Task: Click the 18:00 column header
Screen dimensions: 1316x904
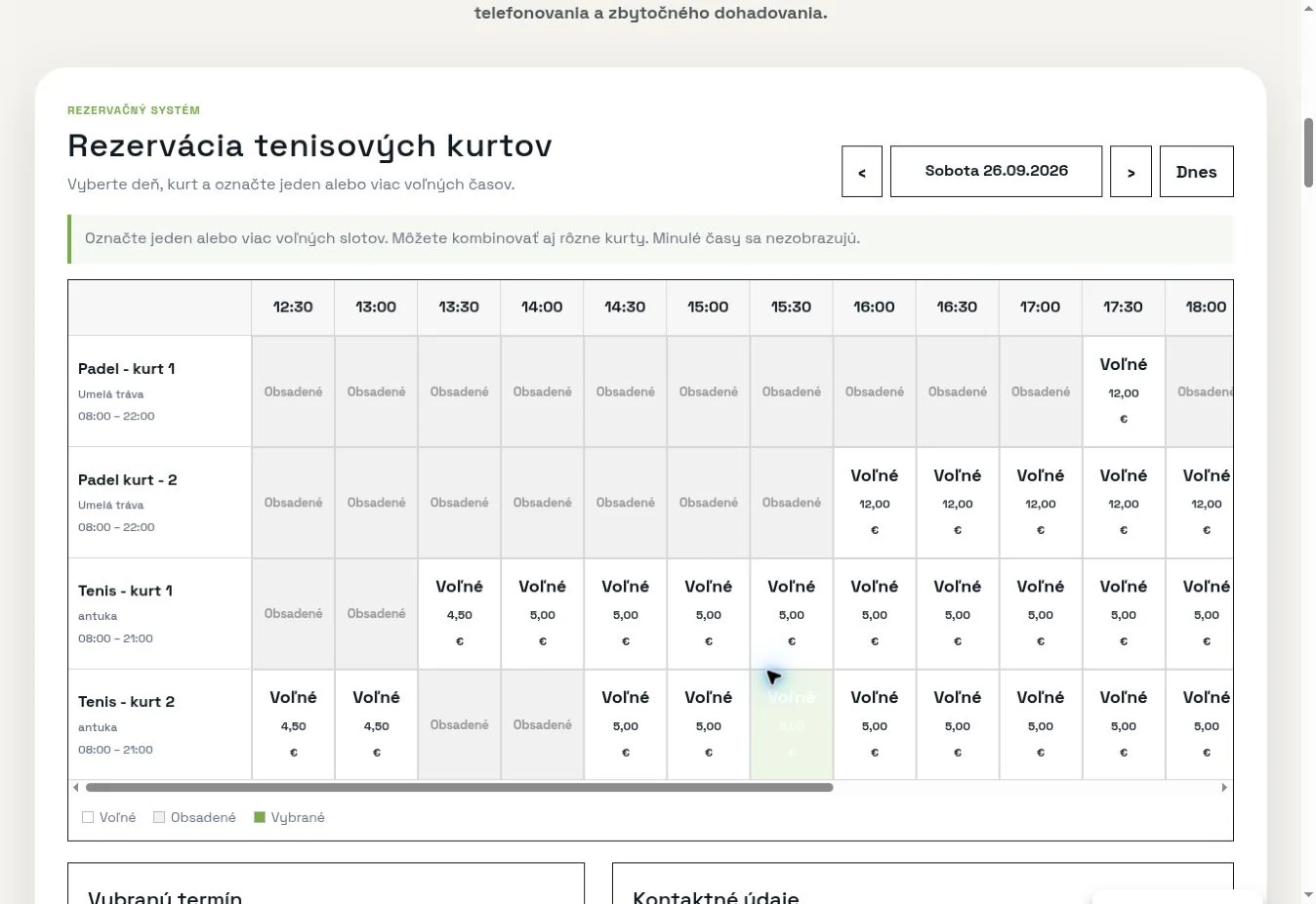Action: [1200, 308]
